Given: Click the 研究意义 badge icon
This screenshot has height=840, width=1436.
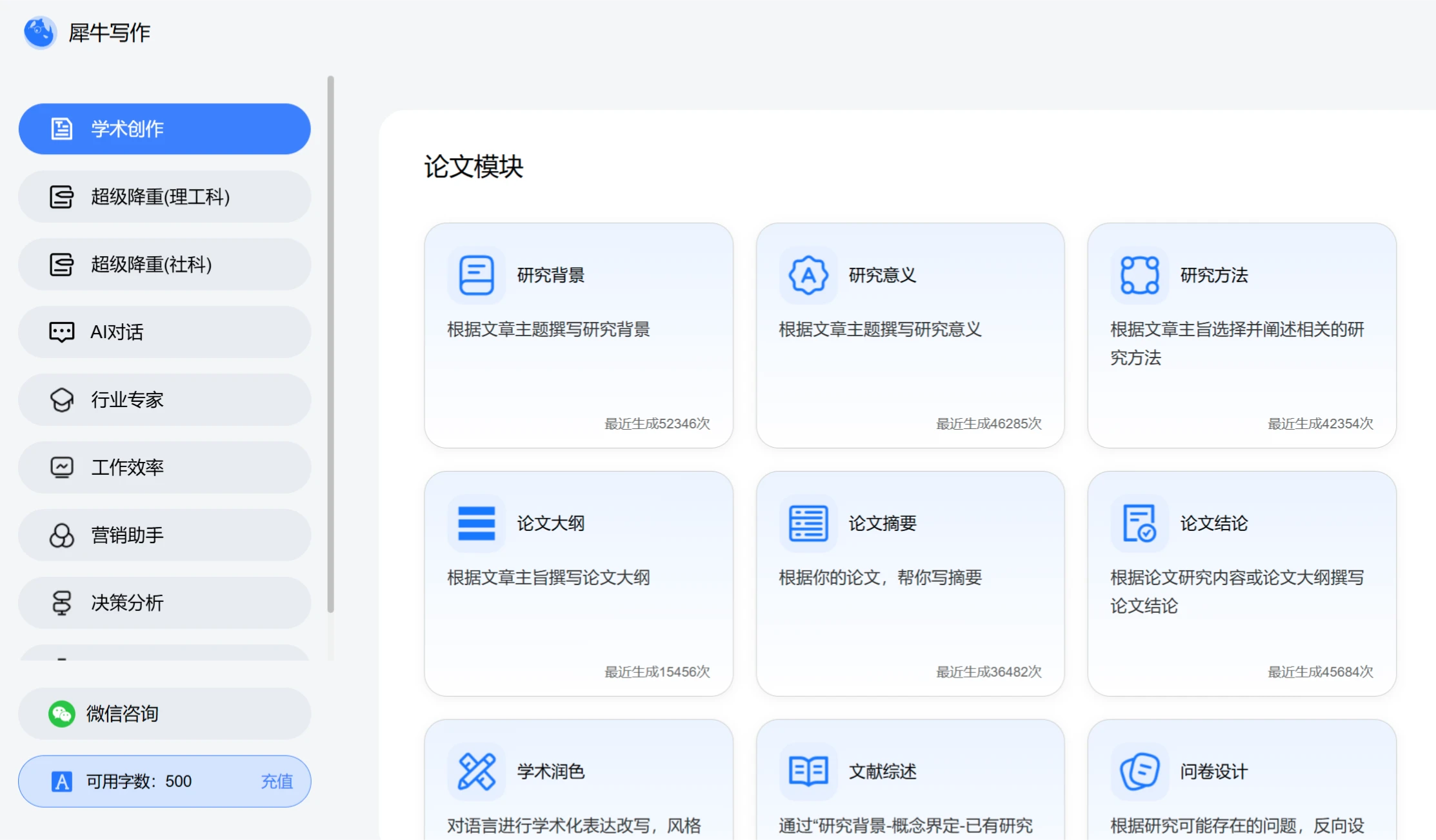Looking at the screenshot, I should 808,275.
